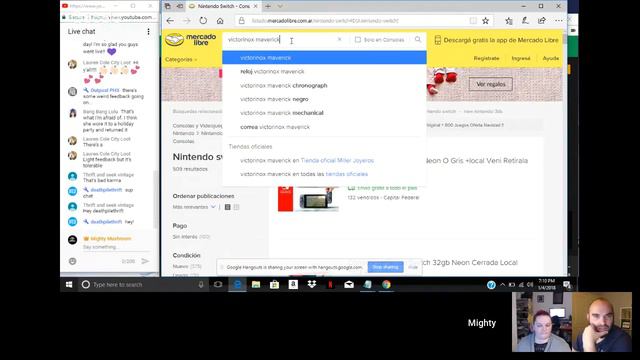Clear the search text with X
This screenshot has height=360, width=640.
pyautogui.click(x=339, y=40)
